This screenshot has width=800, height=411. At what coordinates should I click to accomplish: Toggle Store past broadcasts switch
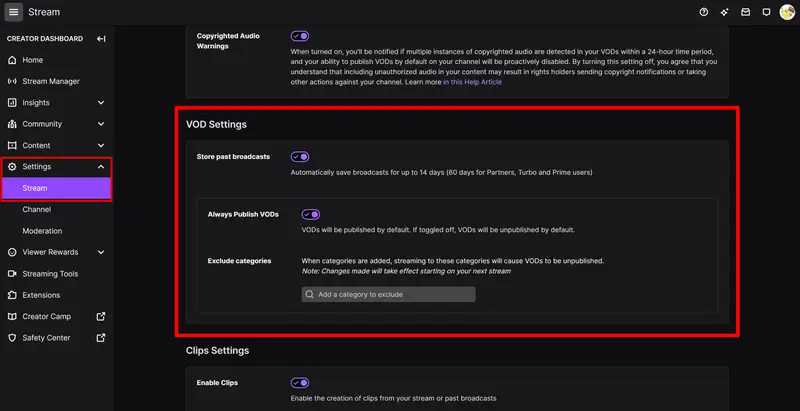click(x=300, y=157)
